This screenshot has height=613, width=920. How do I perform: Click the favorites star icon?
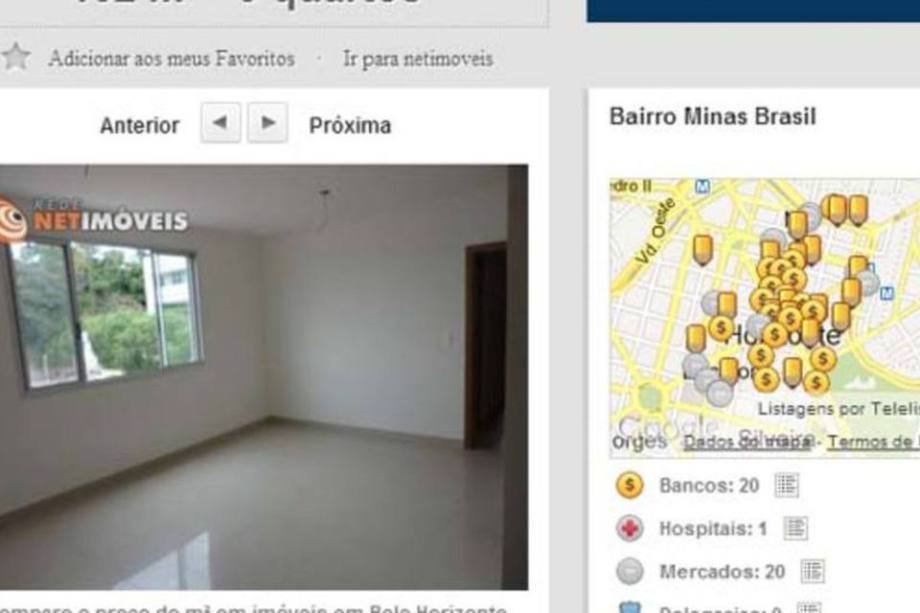(x=16, y=57)
